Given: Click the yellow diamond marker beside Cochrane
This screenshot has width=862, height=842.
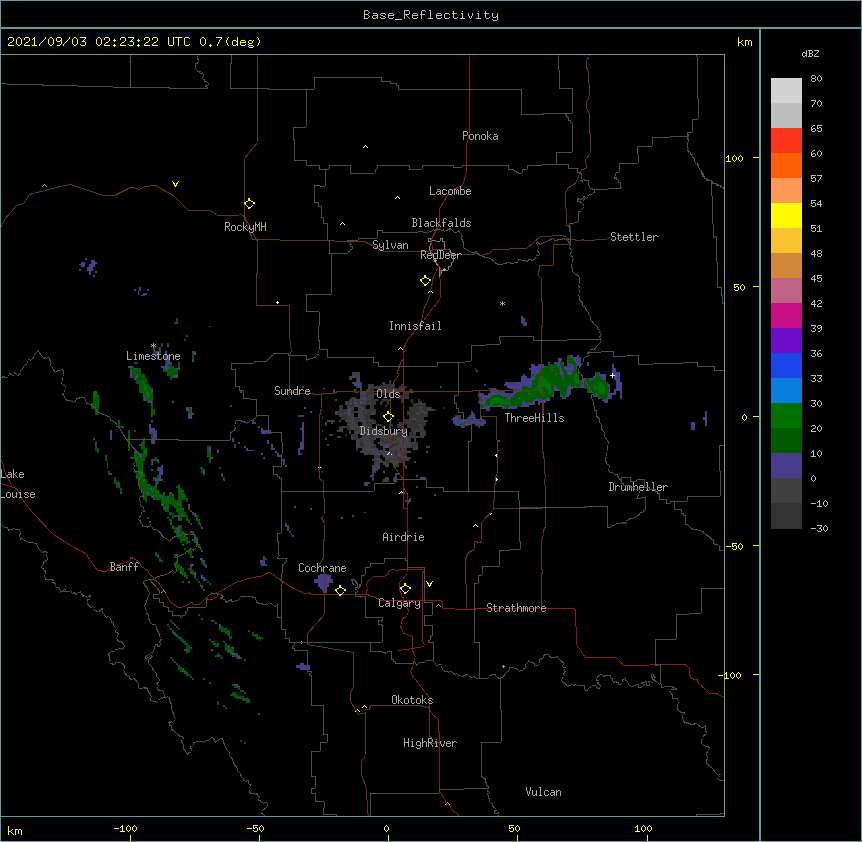Looking at the screenshot, I should click(x=340, y=590).
